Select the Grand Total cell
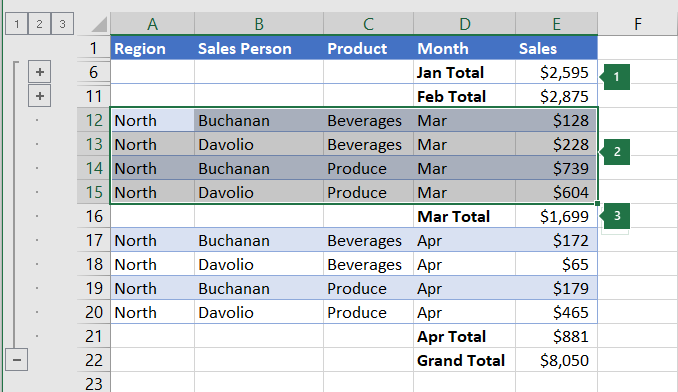 click(x=464, y=360)
